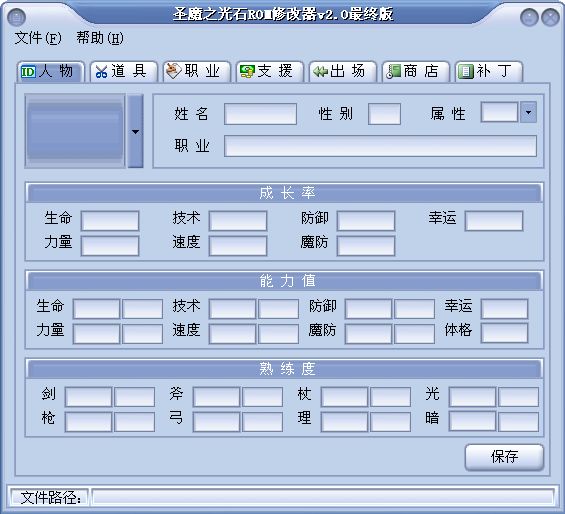Switch to the 商店 tab
This screenshot has width=565, height=514.
click(x=416, y=71)
